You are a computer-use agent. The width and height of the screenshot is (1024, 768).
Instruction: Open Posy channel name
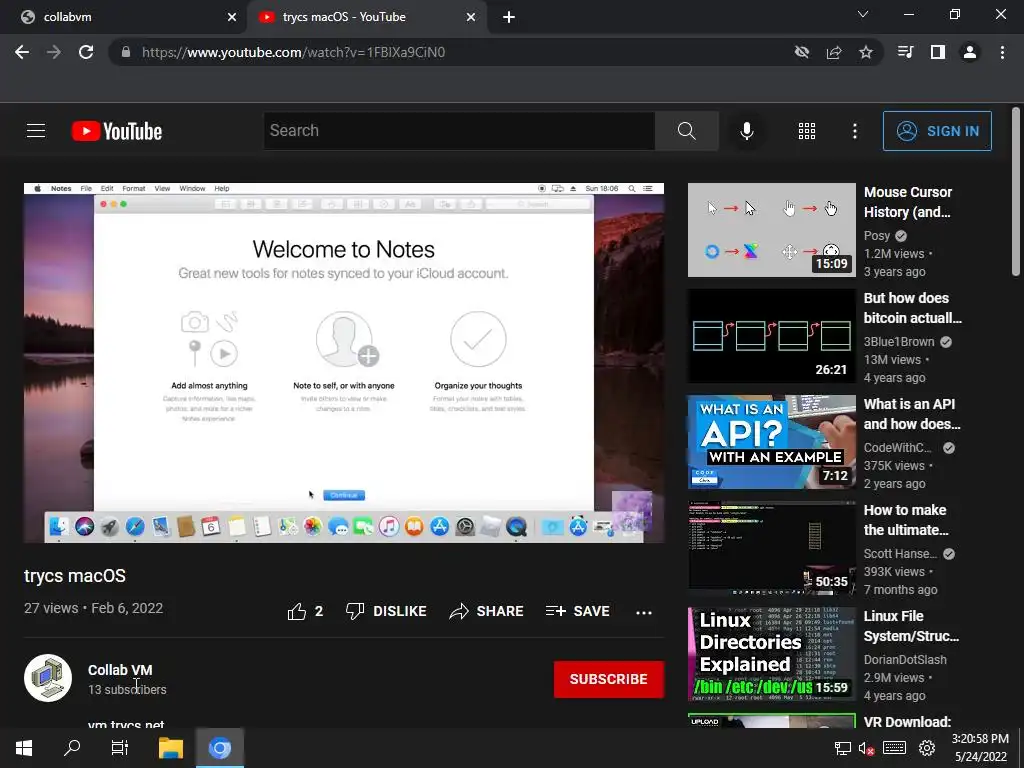[x=877, y=236]
